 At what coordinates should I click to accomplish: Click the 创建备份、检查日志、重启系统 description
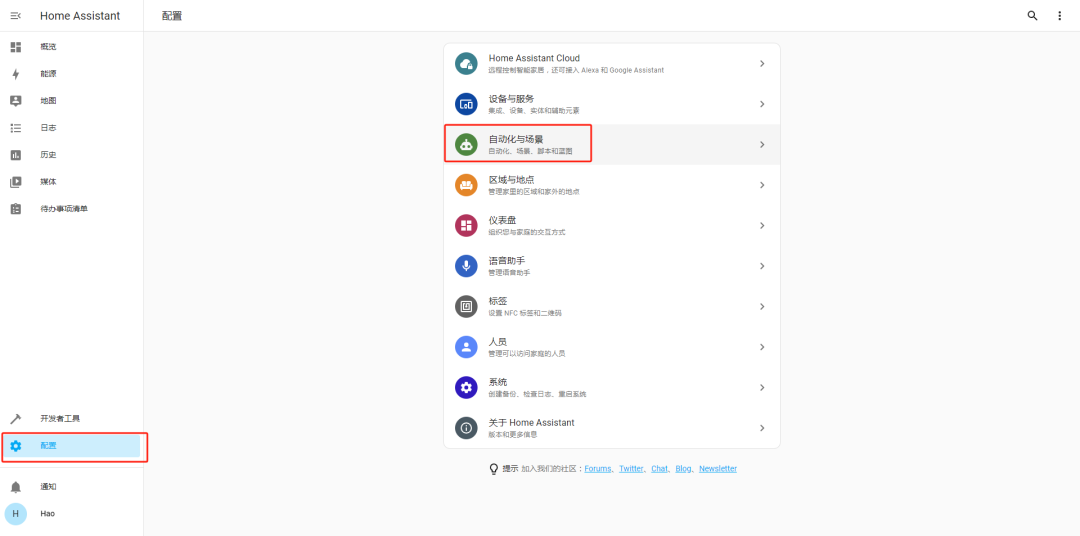537,394
